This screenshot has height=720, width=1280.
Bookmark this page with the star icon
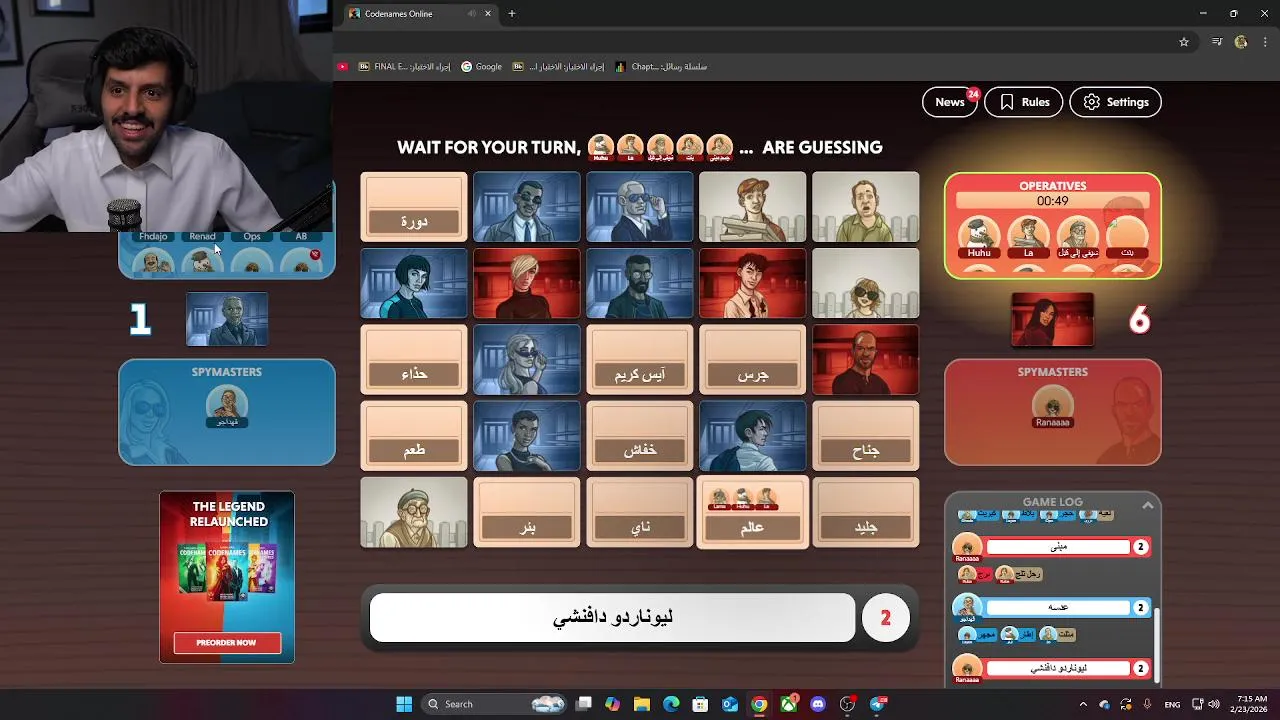pos(1184,42)
